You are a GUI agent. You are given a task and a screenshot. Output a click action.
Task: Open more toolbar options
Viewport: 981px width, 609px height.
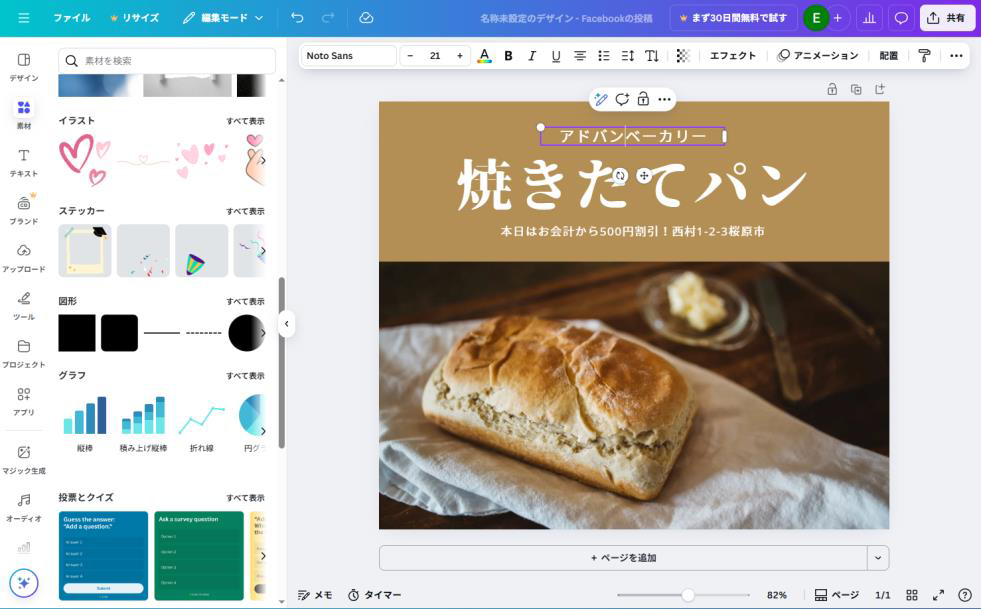(956, 56)
